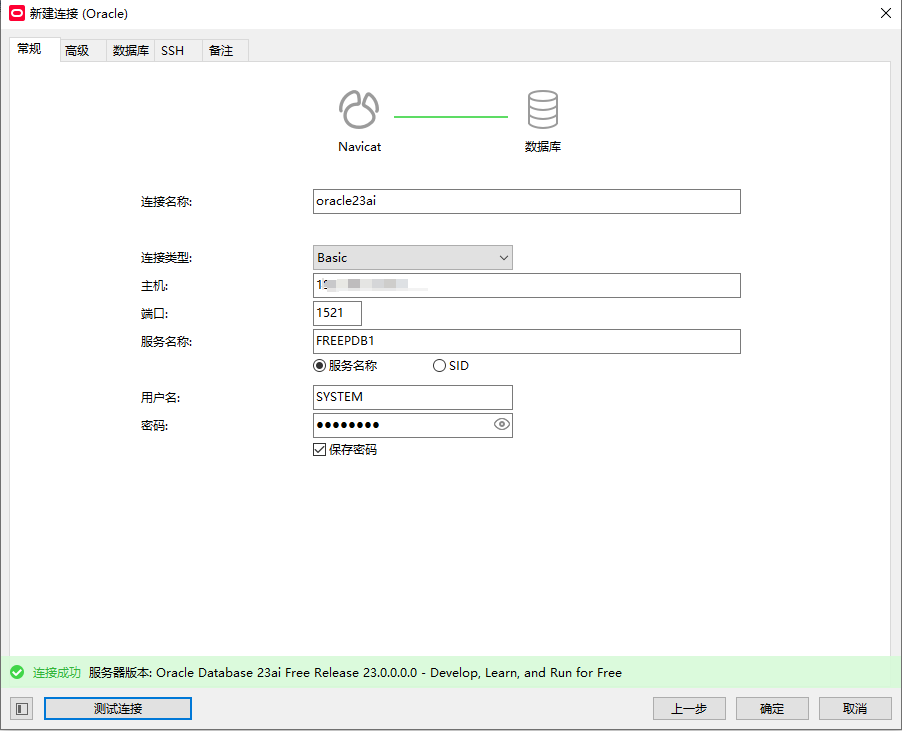The height and width of the screenshot is (731, 902).
Task: Focus the 服务名称 field with FREEPDB1
Action: point(526,341)
